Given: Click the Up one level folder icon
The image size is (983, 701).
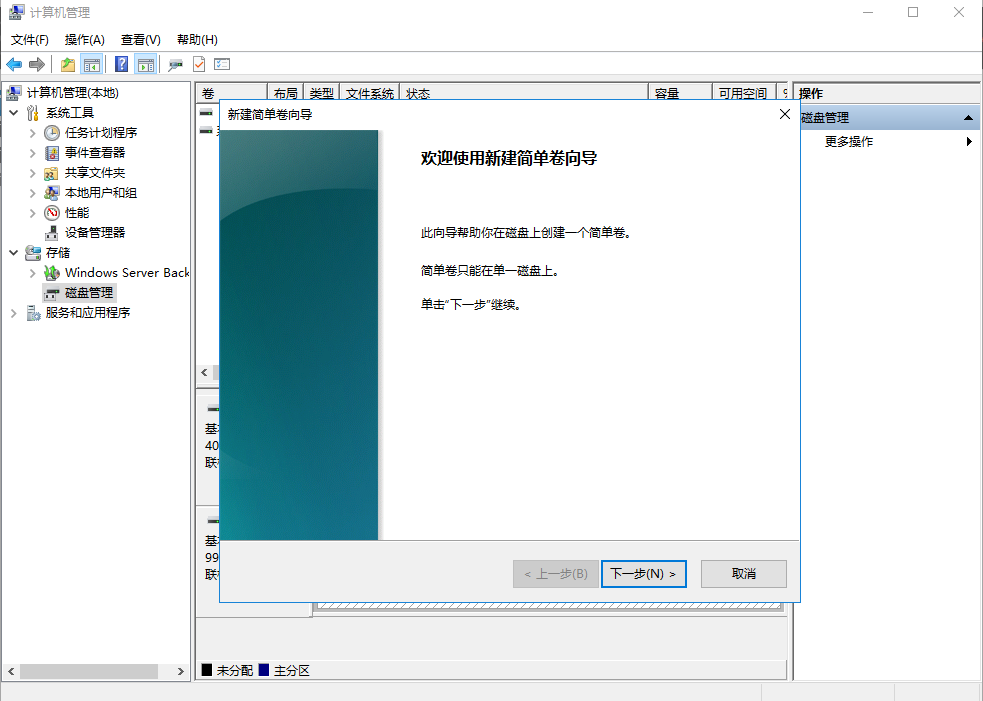Looking at the screenshot, I should tap(68, 64).
